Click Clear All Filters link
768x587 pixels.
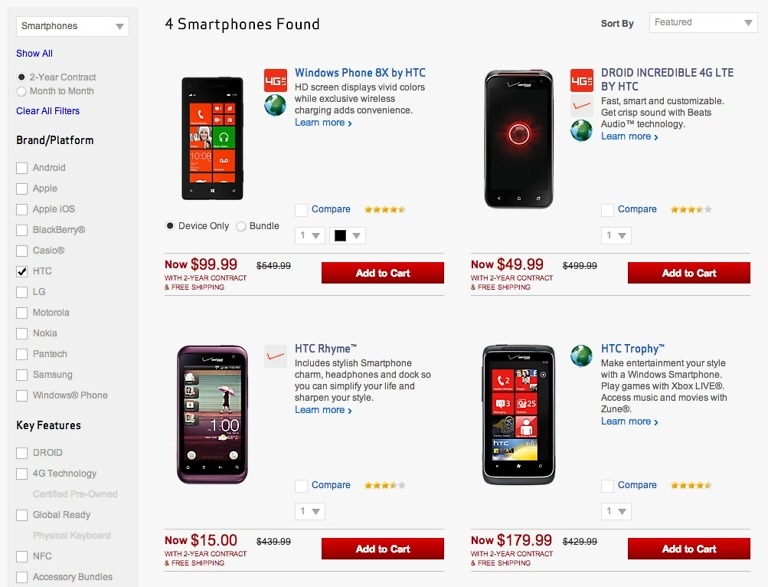pos(48,111)
